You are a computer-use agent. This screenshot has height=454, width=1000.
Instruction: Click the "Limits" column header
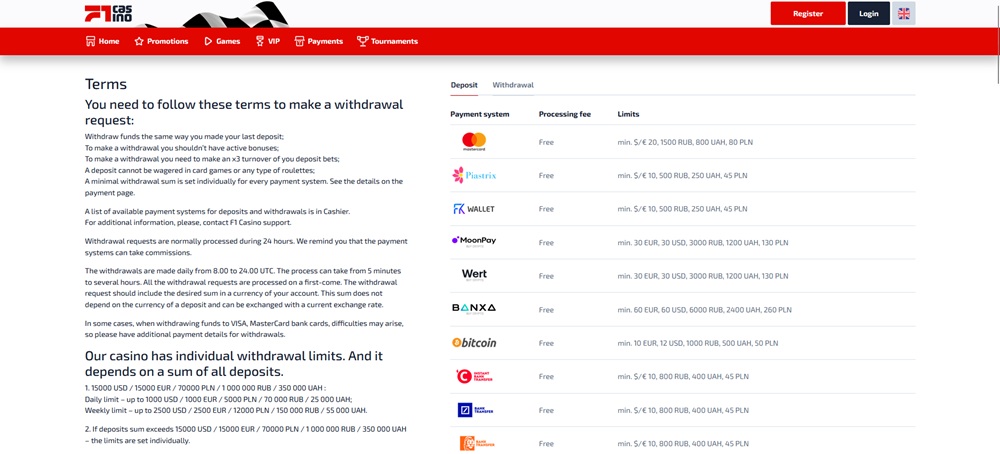point(628,114)
